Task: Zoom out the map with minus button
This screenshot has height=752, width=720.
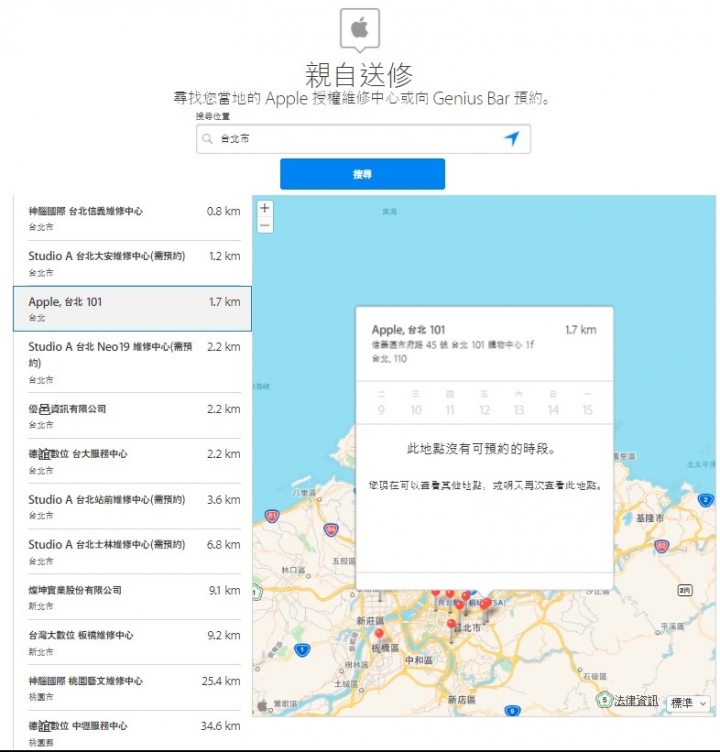Action: tap(265, 225)
